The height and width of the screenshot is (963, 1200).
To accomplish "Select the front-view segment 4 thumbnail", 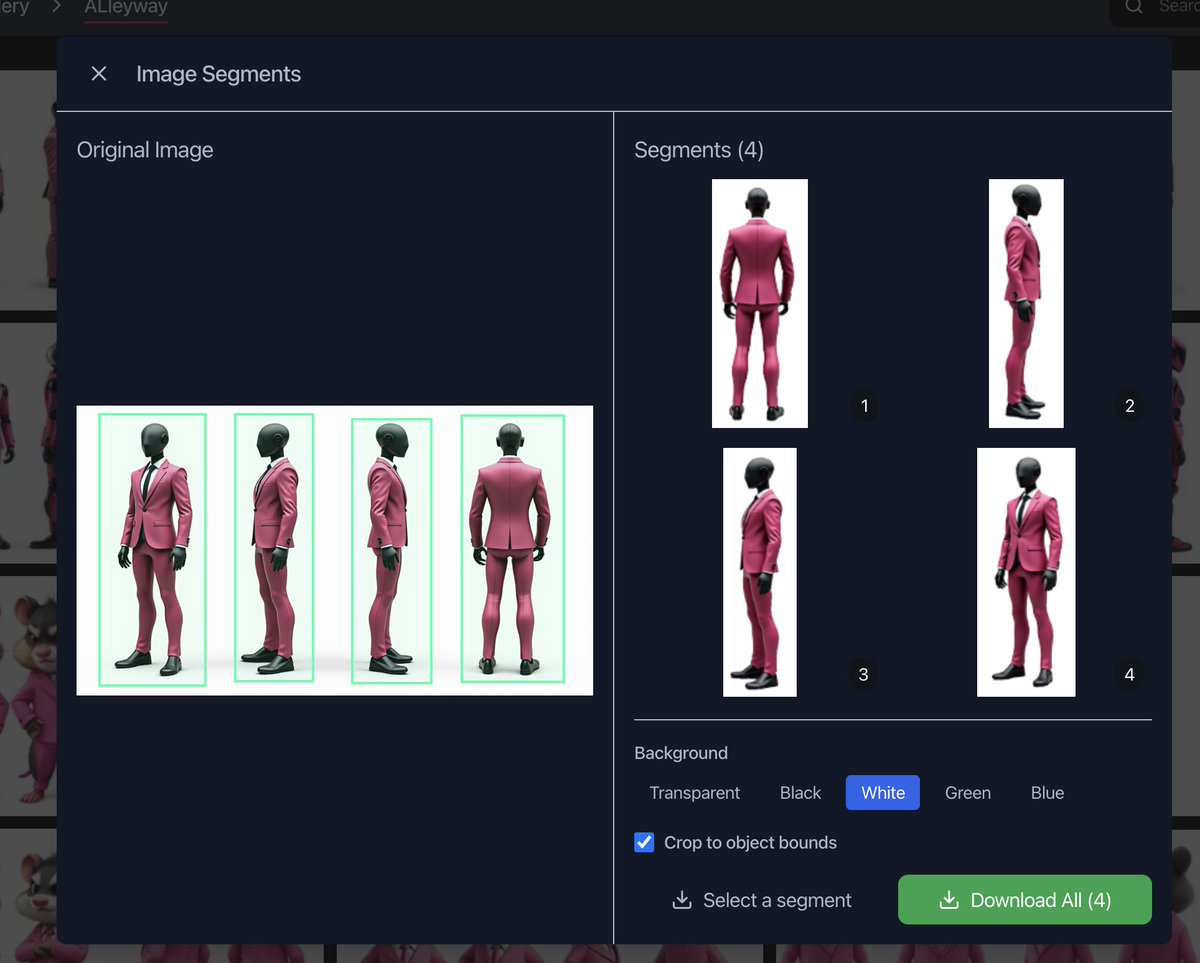I will (1026, 571).
